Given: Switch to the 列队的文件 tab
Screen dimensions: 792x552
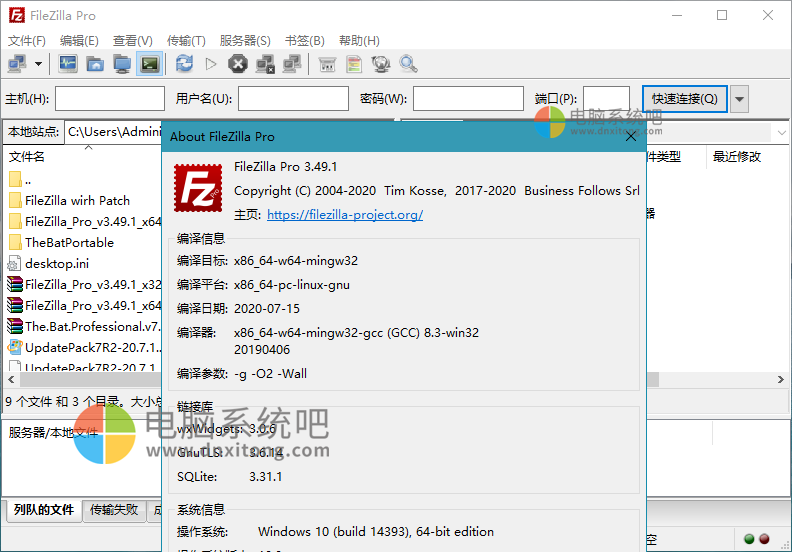Looking at the screenshot, I should click(44, 510).
